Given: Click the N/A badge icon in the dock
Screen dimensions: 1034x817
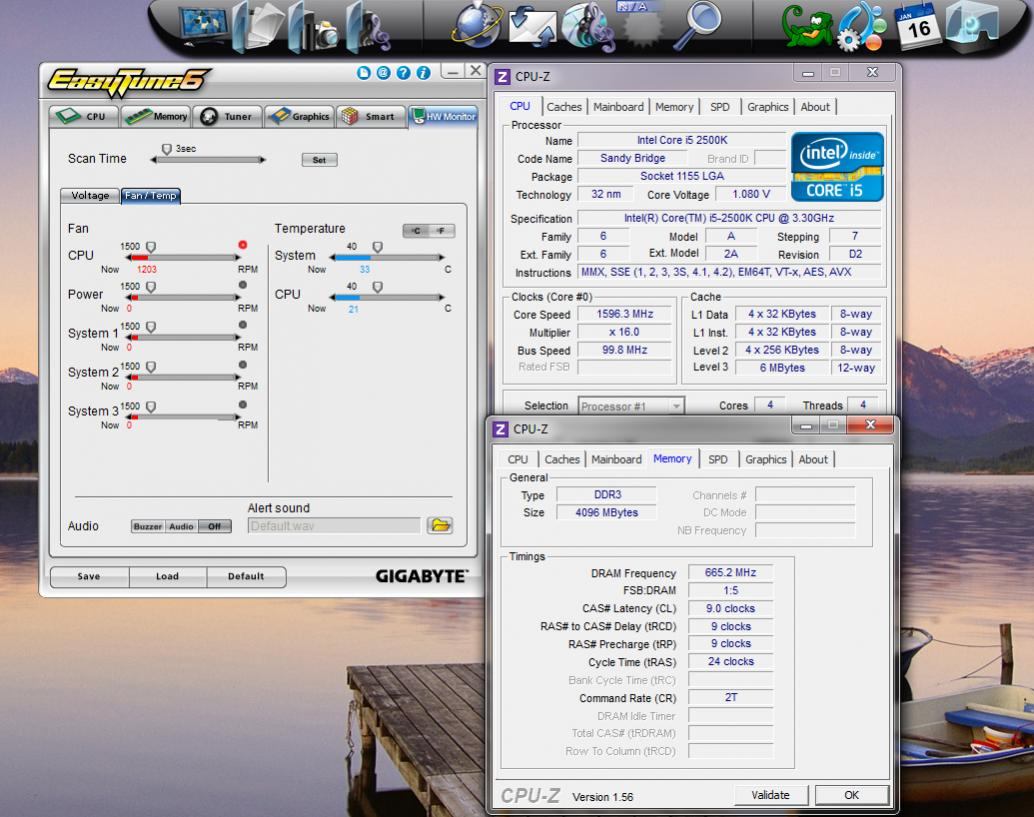Looking at the screenshot, I should 641,25.
